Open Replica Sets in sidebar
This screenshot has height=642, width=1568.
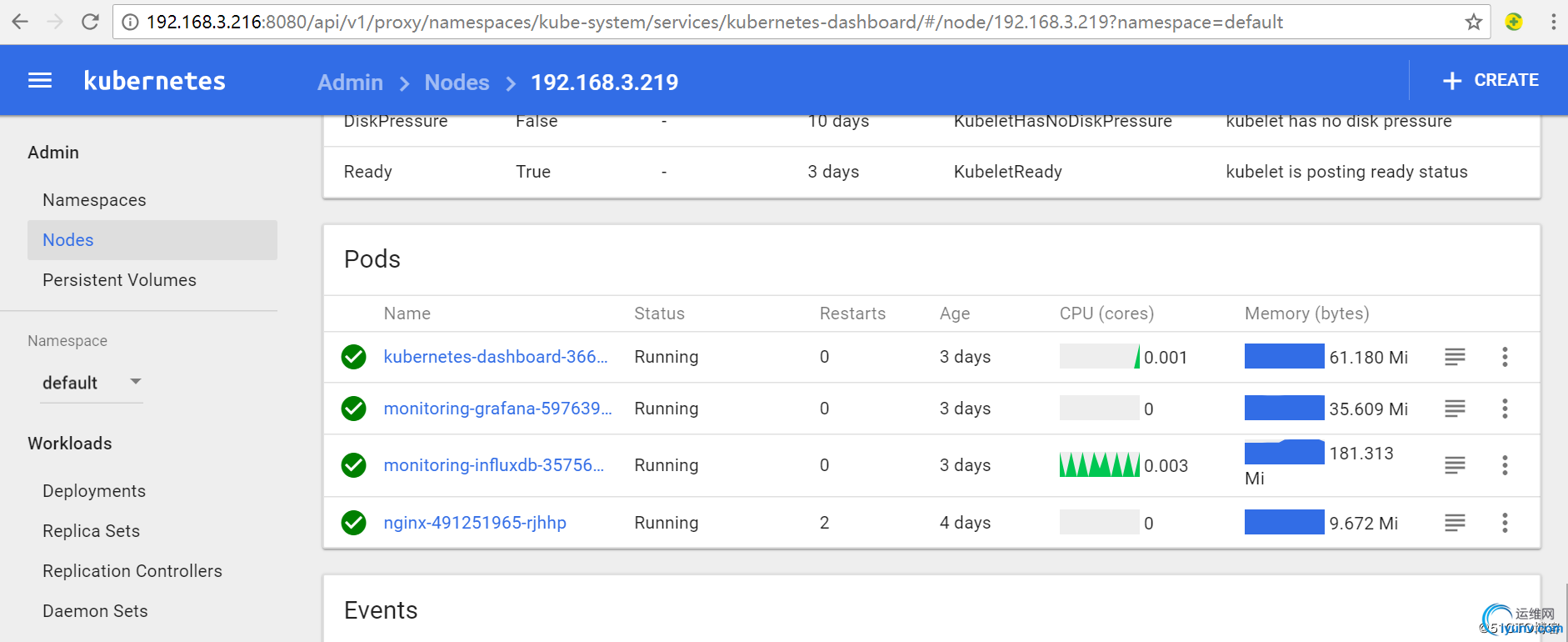pos(91,531)
